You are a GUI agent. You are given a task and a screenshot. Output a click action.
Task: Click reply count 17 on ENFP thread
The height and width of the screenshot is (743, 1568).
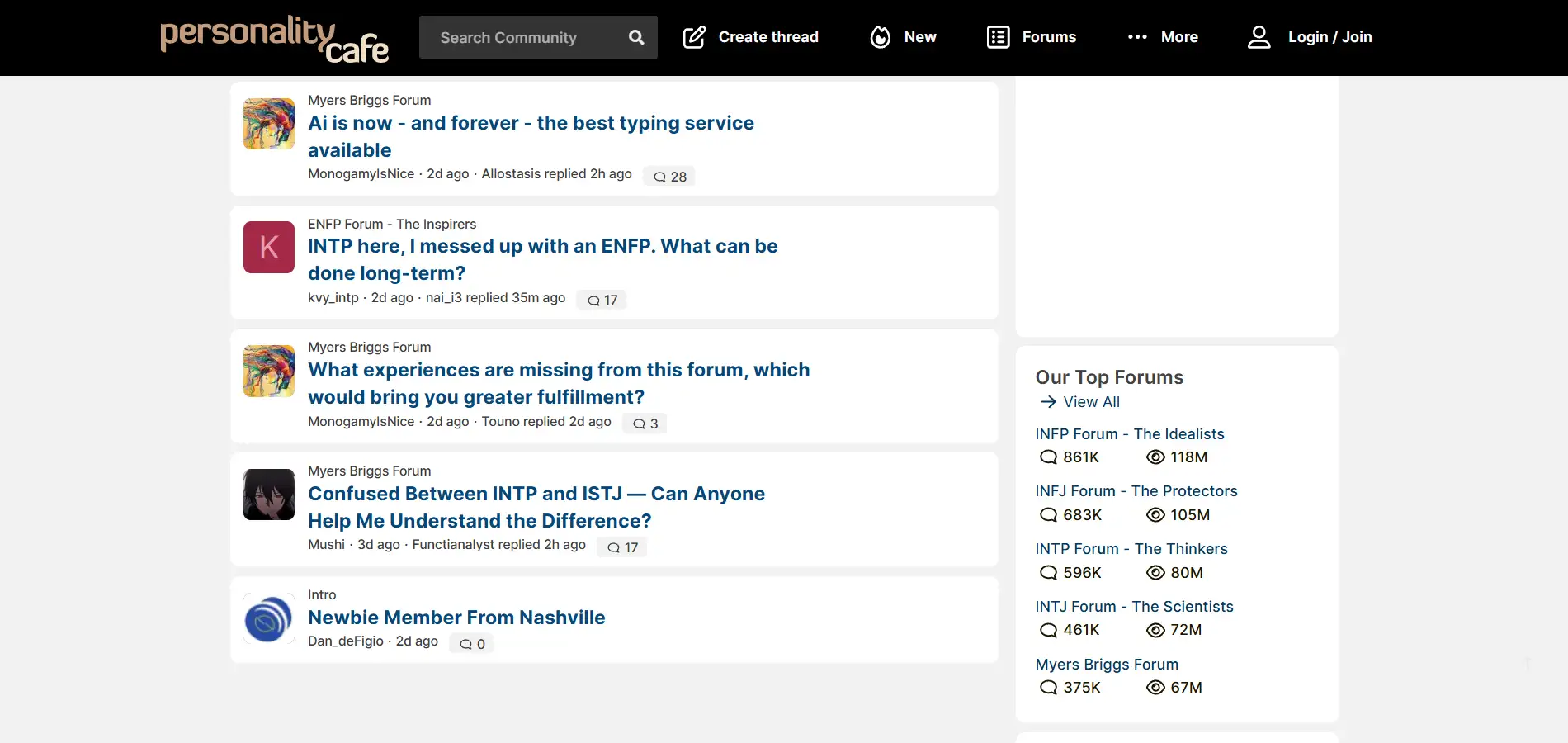(x=602, y=300)
